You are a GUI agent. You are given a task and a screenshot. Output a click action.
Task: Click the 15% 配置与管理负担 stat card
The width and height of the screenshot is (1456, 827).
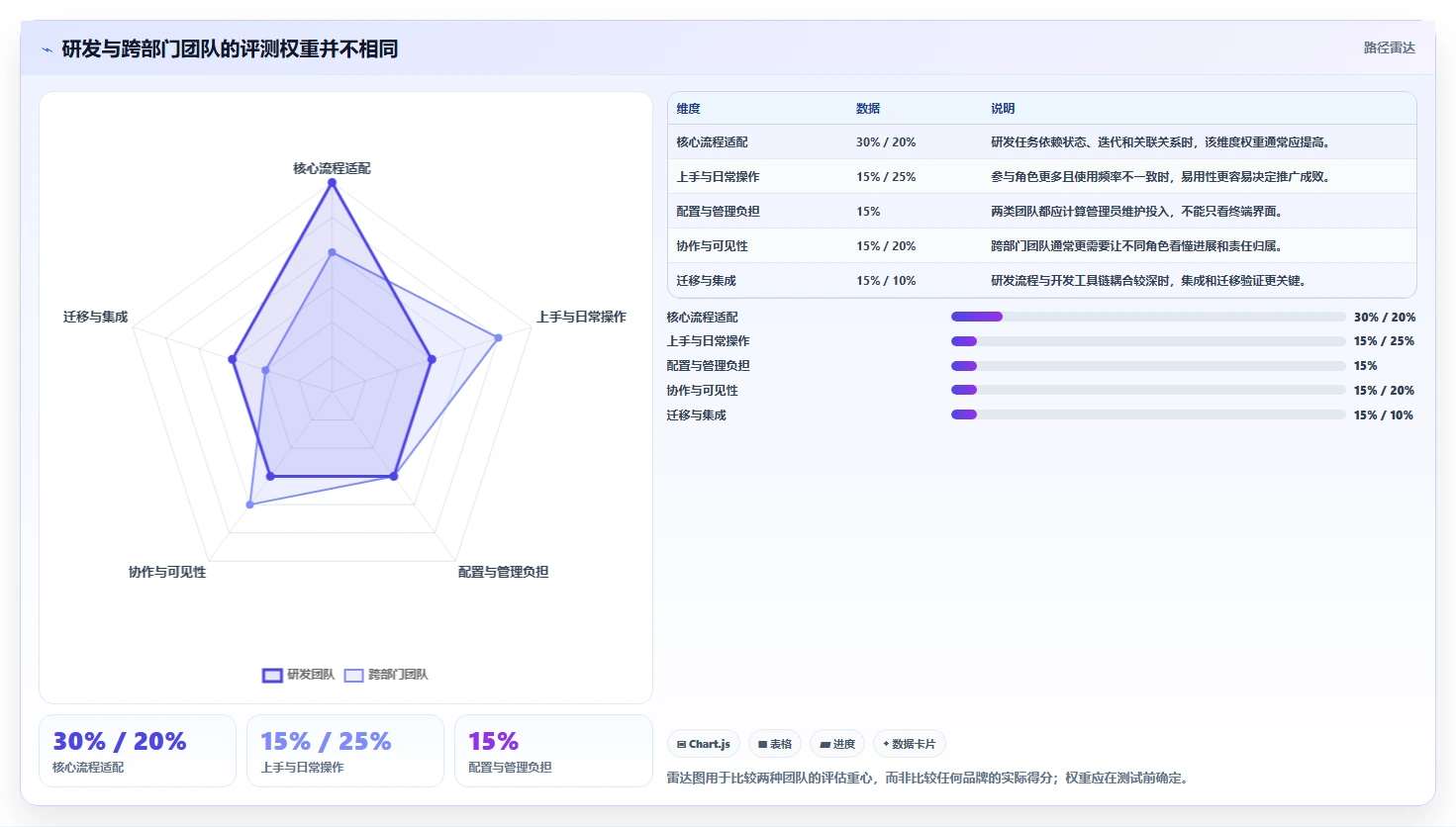tap(553, 751)
